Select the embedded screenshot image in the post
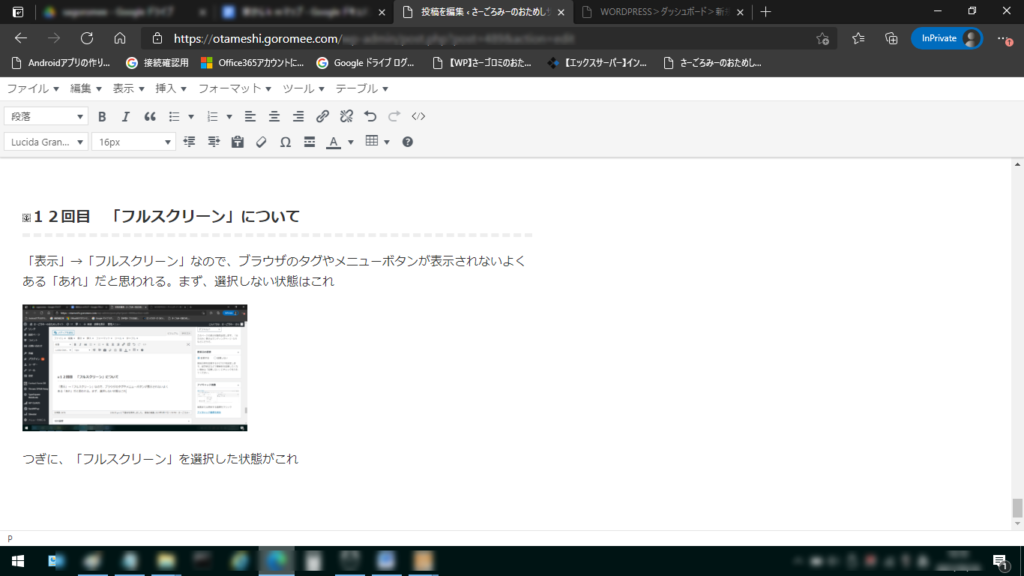1024x576 pixels. (x=135, y=368)
